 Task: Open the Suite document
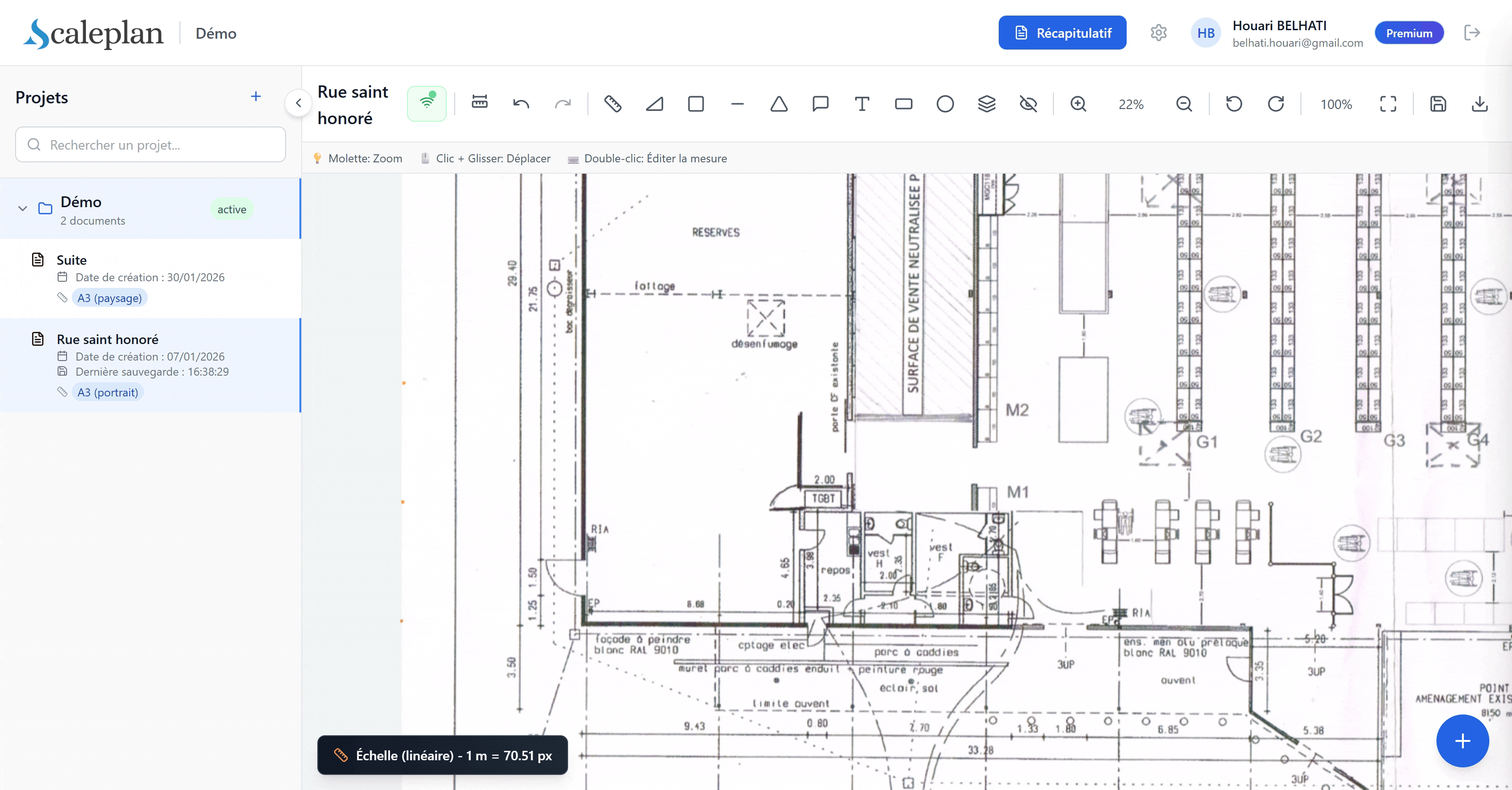pos(72,260)
